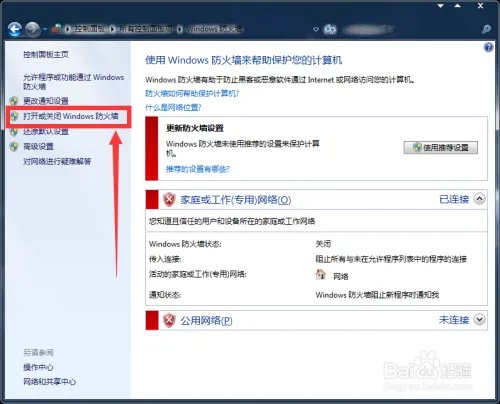This screenshot has width=500, height=404.
Task: Click 未连接 status text
Action: tap(454, 320)
